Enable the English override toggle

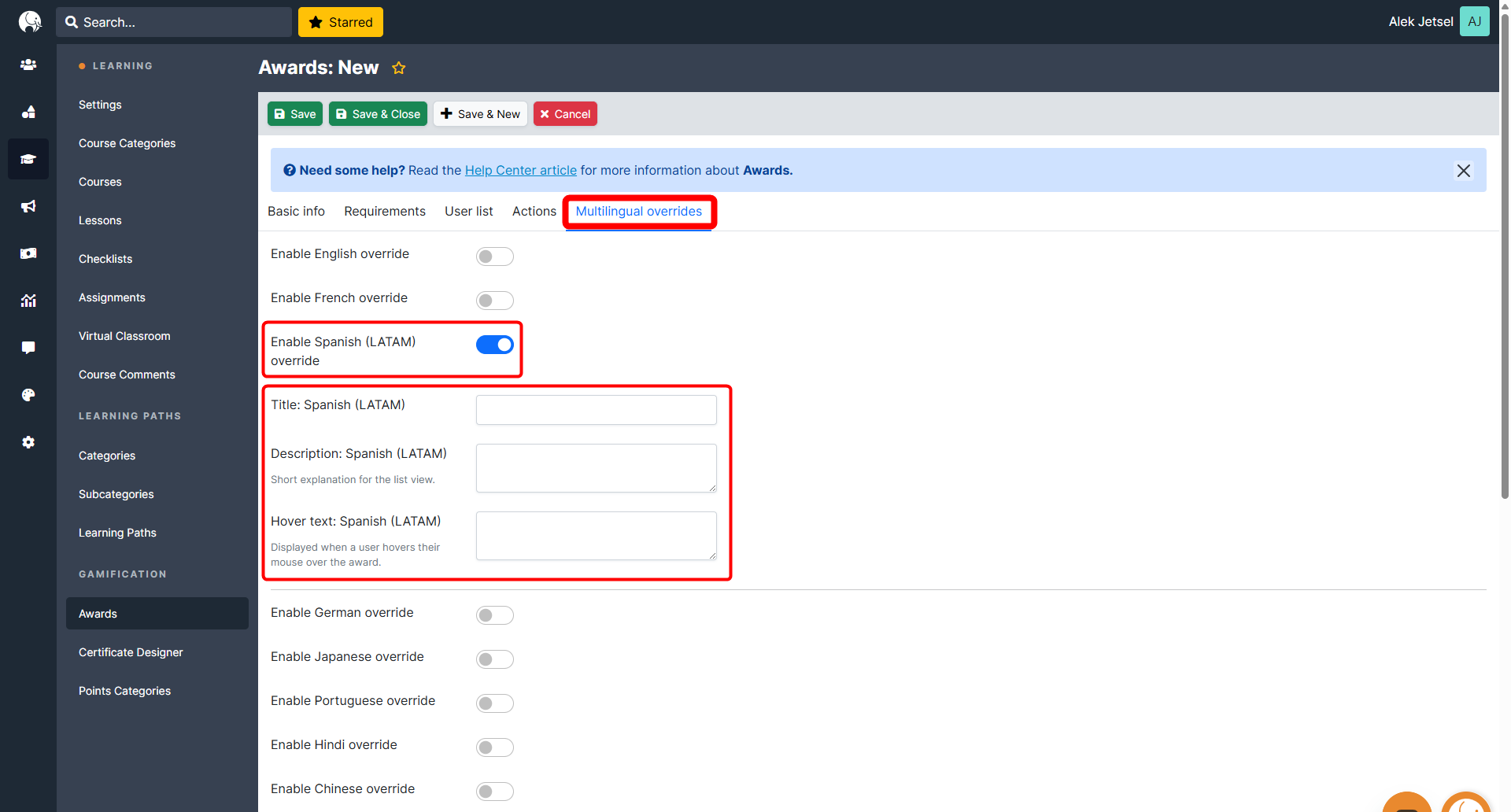click(494, 257)
